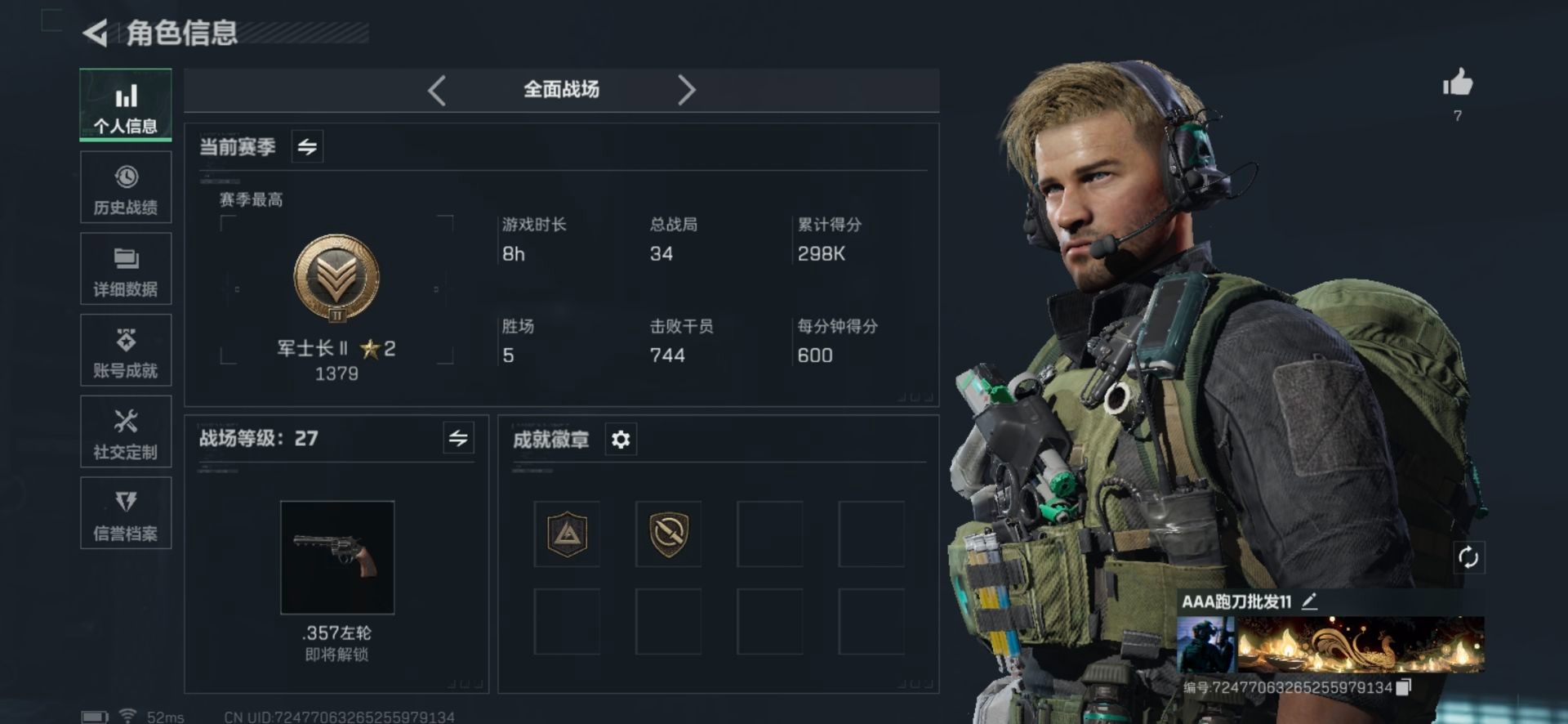Viewport: 1568px width, 724px height.
Task: Open 成就徽章 badge settings gear
Action: click(x=621, y=440)
